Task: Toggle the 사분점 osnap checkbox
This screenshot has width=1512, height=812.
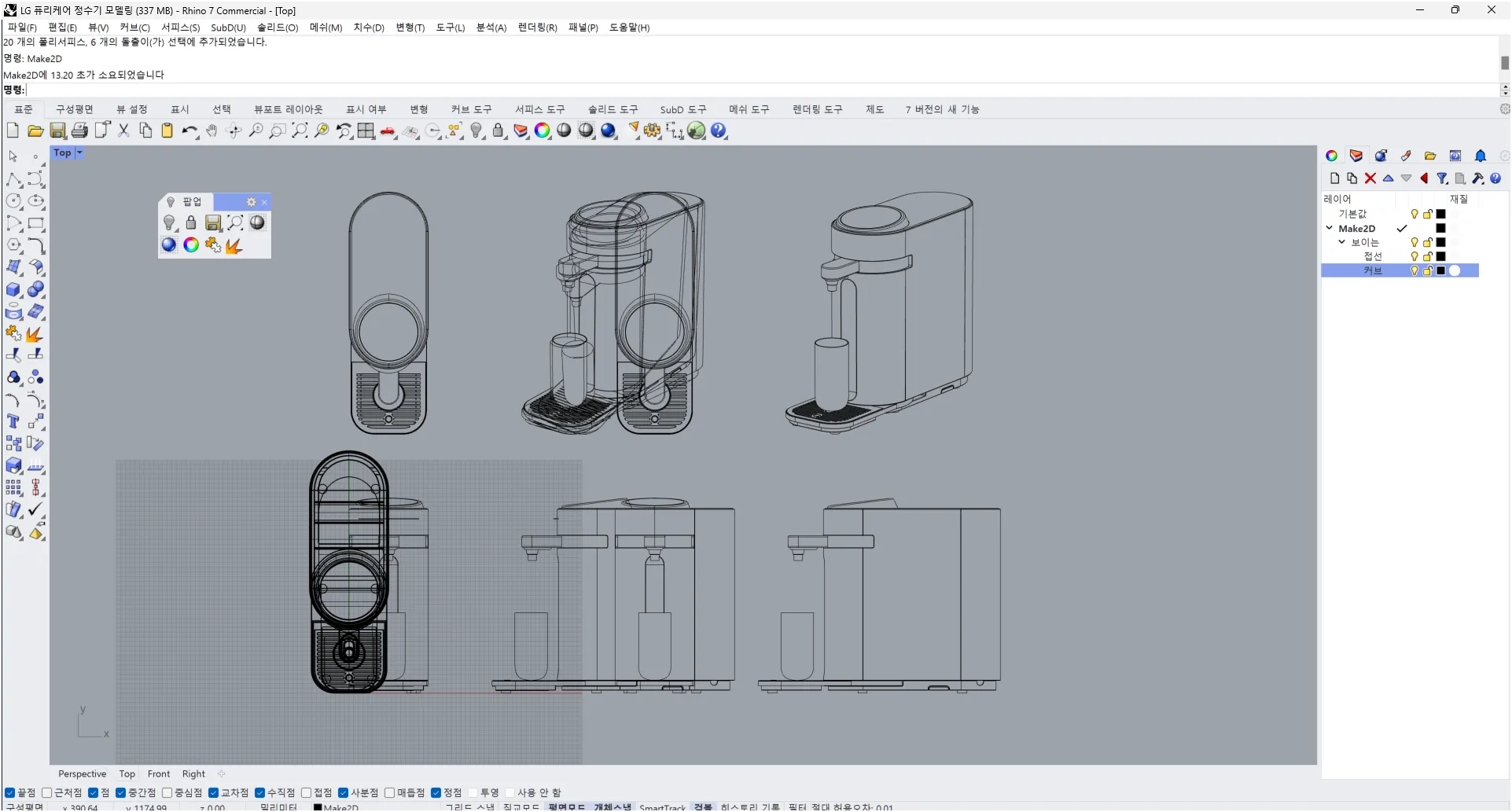Action: (343, 793)
